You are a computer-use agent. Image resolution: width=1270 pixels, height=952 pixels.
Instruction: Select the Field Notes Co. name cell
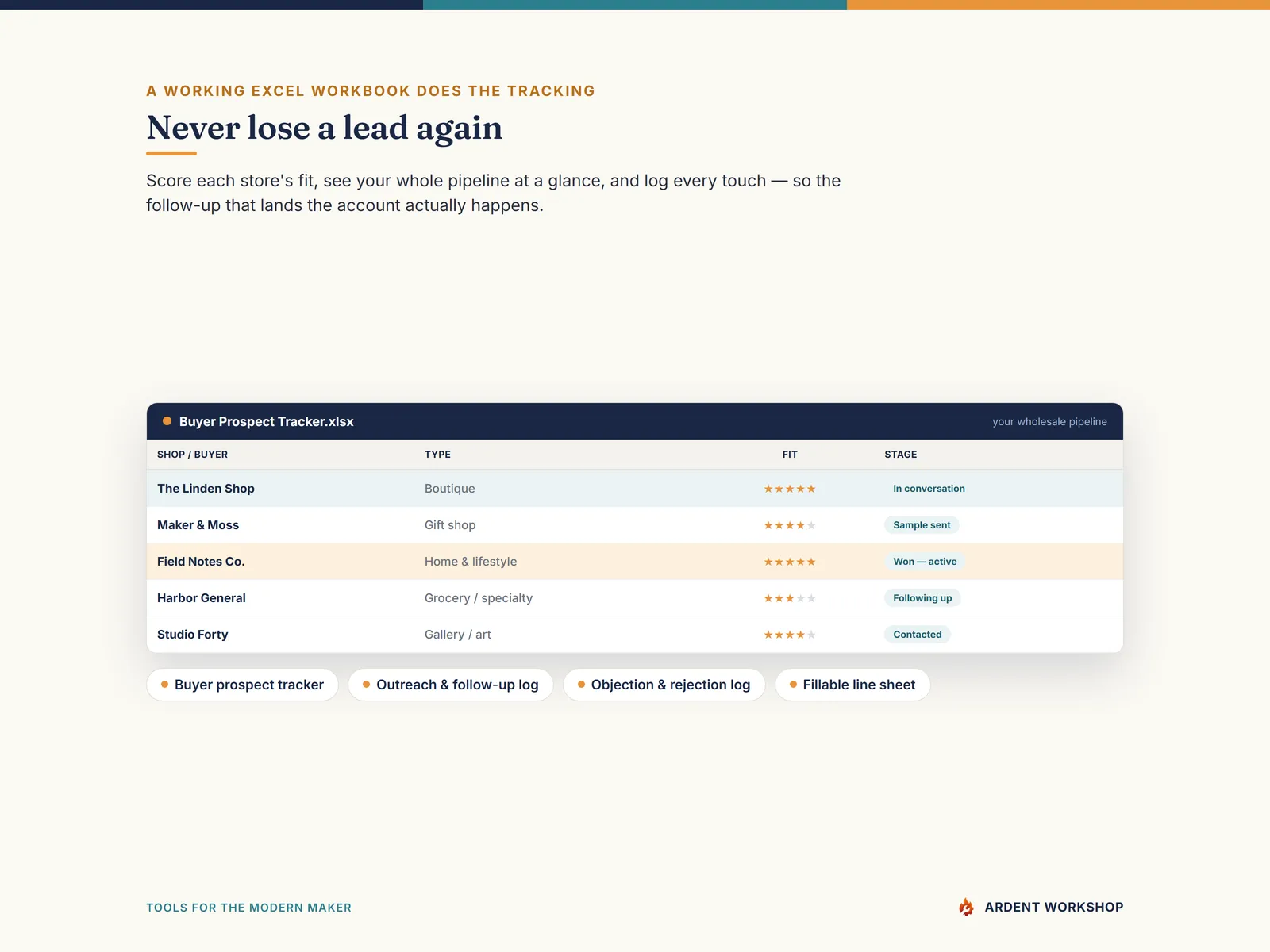tap(201, 562)
